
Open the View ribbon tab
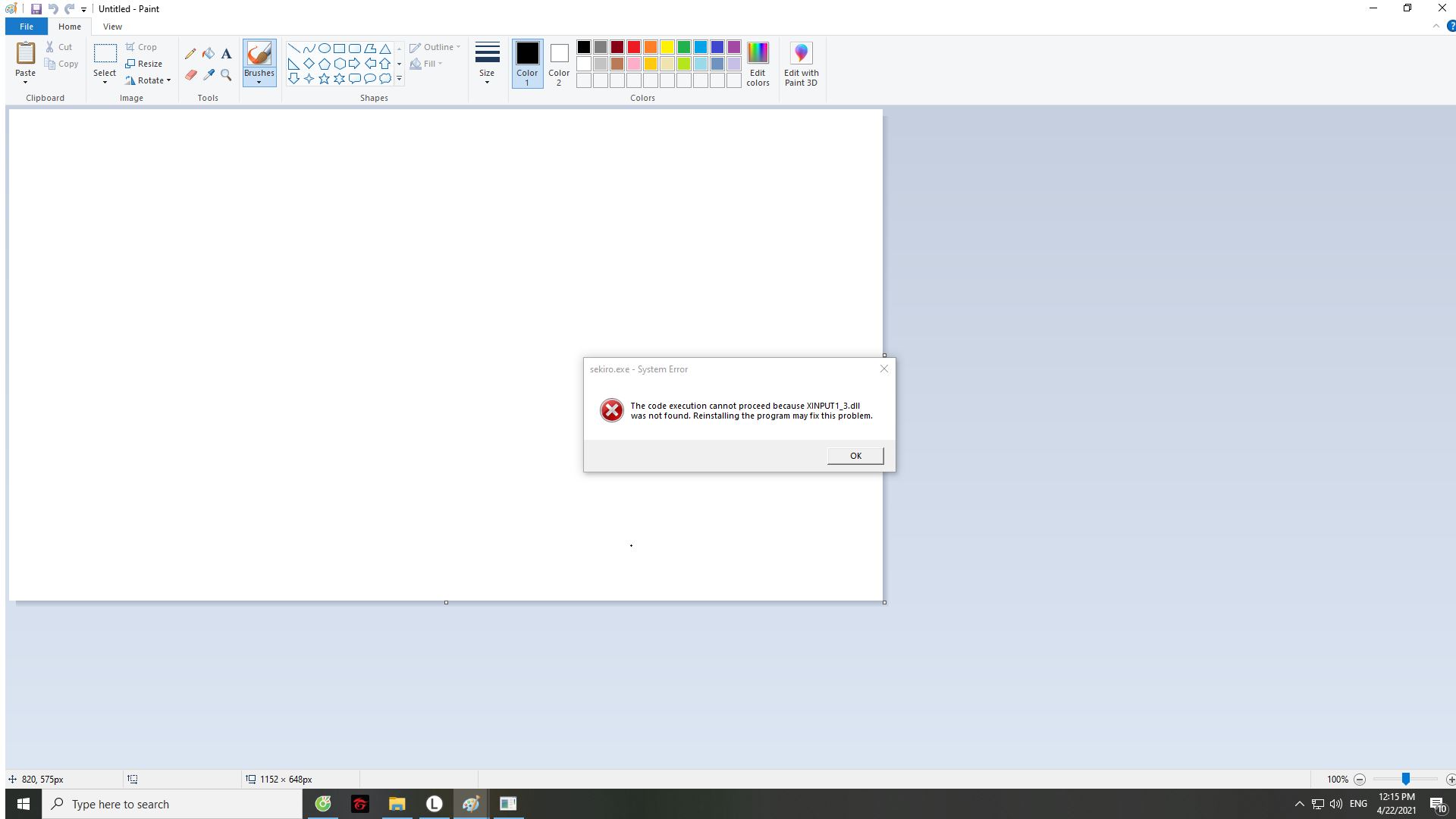(x=112, y=26)
